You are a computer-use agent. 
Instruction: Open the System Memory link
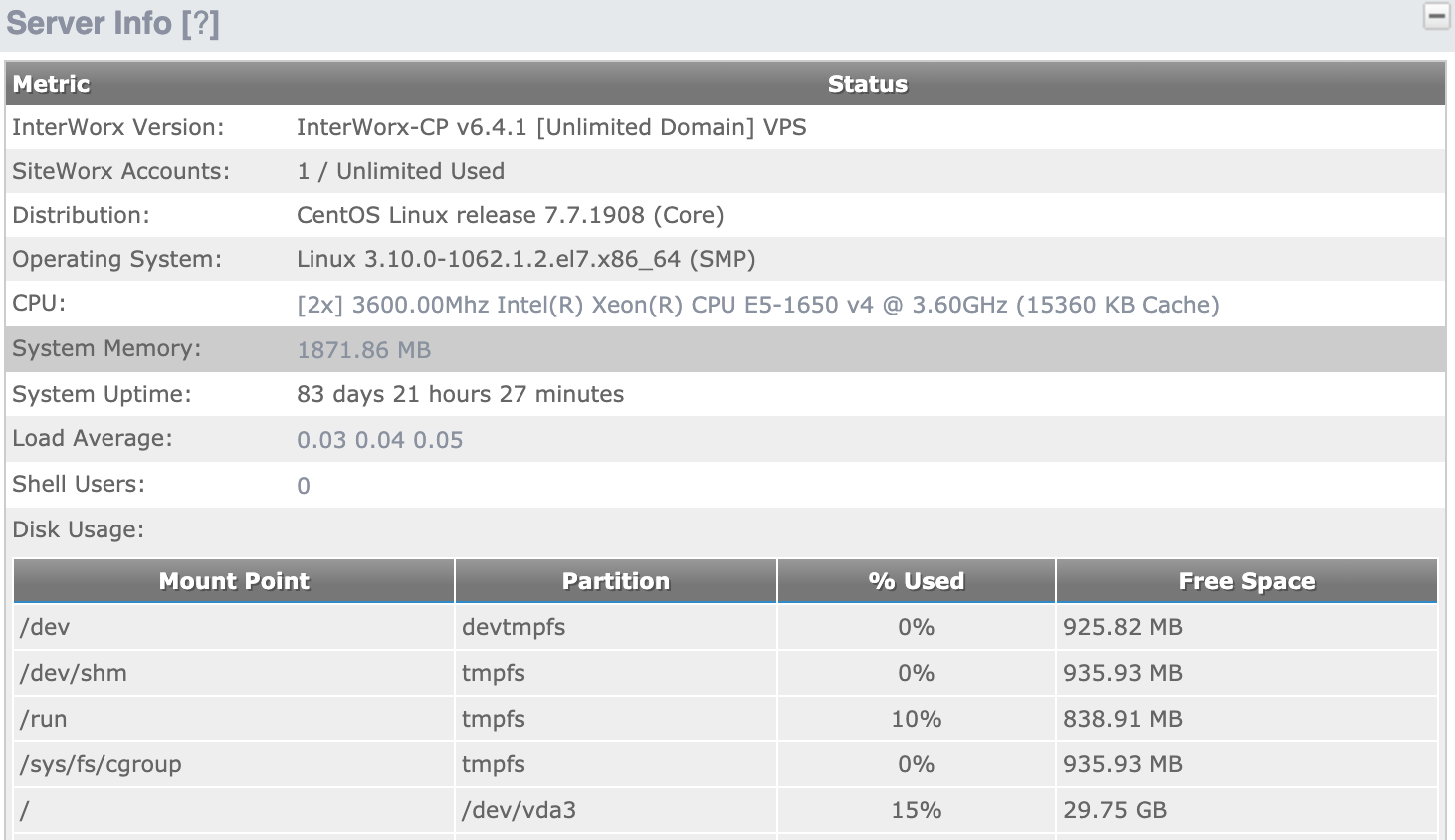point(362,349)
